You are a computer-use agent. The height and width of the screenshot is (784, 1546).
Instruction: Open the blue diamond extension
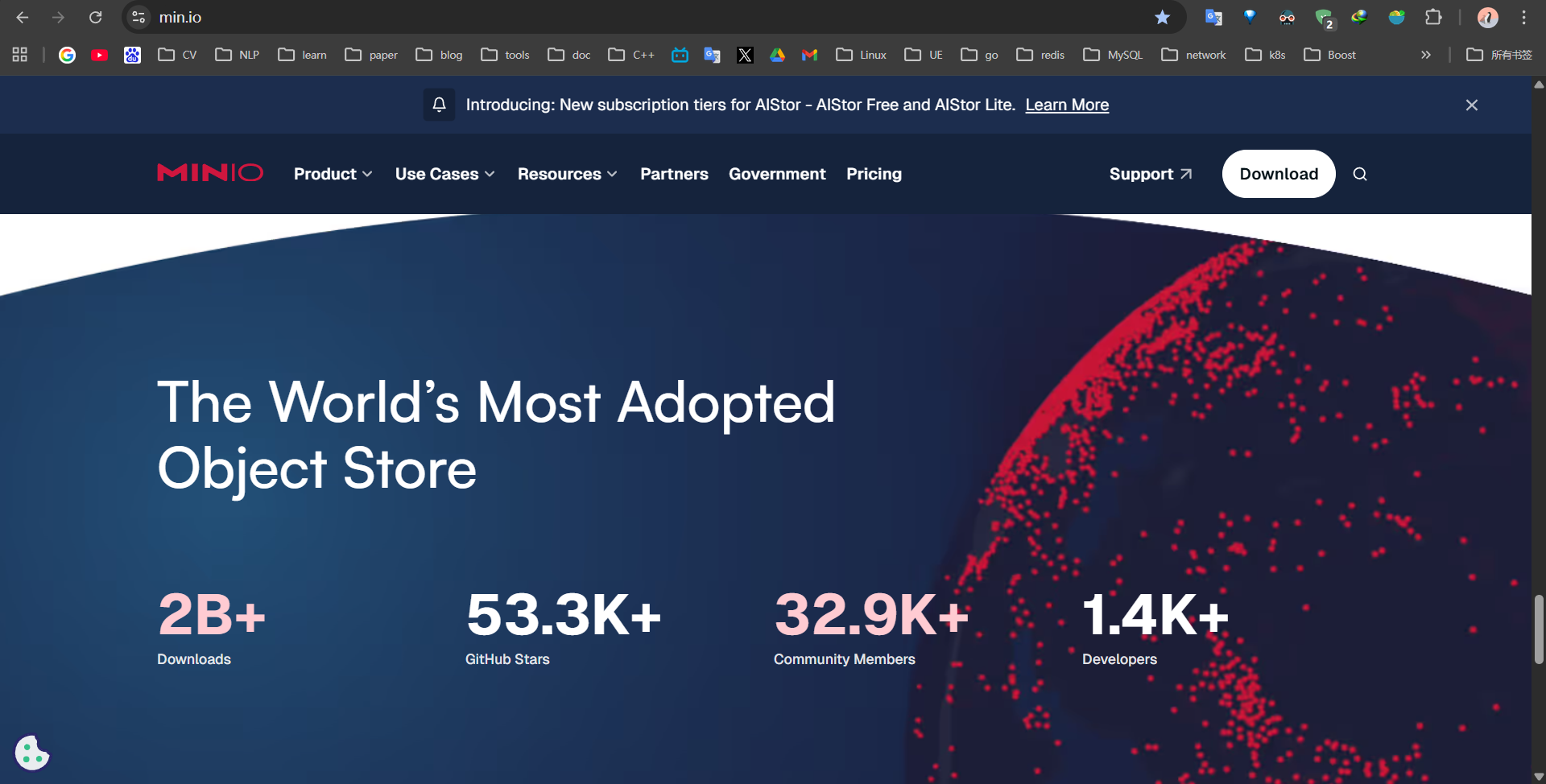click(1250, 17)
